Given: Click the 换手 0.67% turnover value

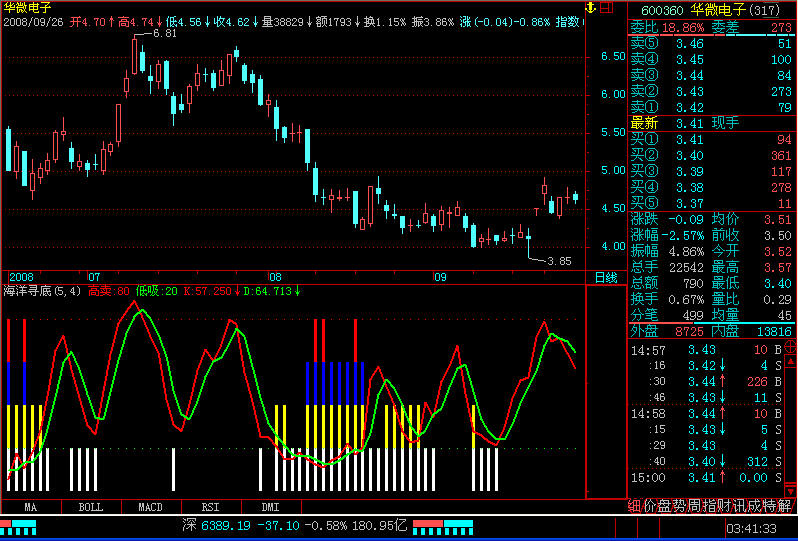Looking at the screenshot, I should [686, 300].
